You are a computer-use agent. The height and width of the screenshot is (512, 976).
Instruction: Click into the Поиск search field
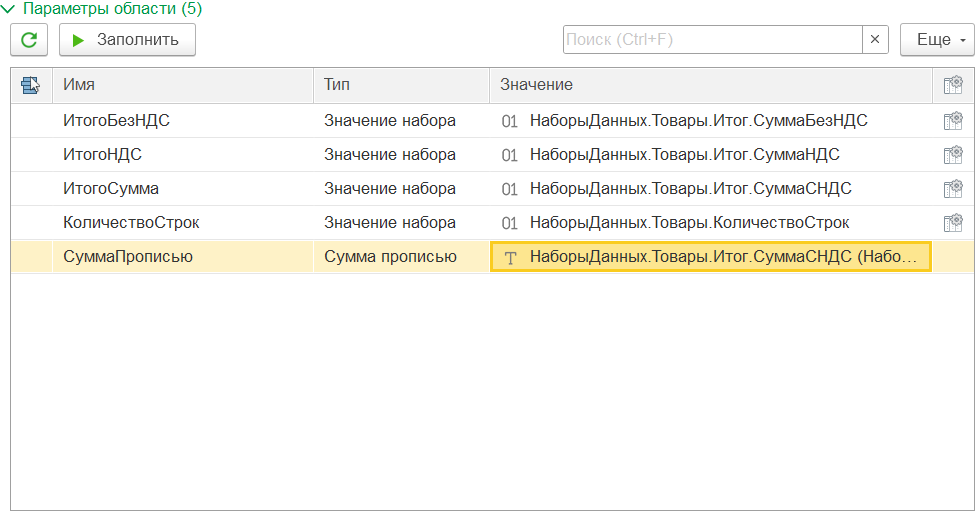coord(711,40)
